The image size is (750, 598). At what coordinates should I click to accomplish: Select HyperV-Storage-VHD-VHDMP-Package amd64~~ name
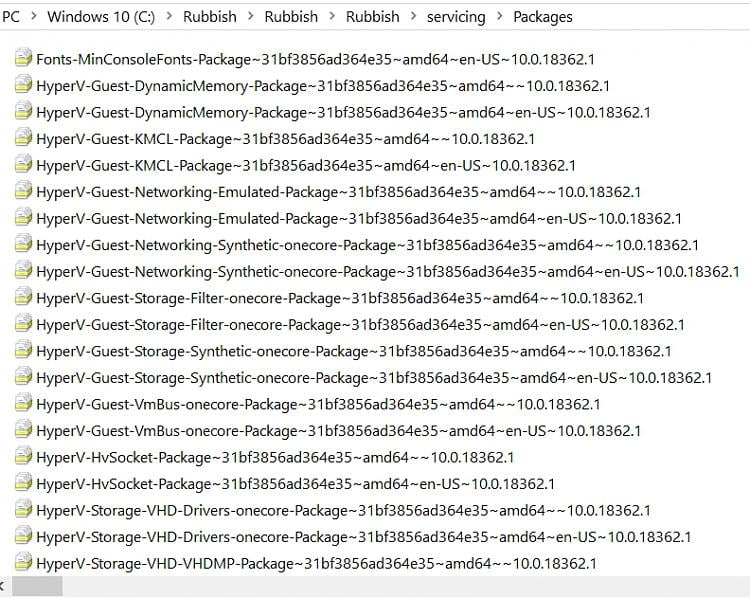317,564
